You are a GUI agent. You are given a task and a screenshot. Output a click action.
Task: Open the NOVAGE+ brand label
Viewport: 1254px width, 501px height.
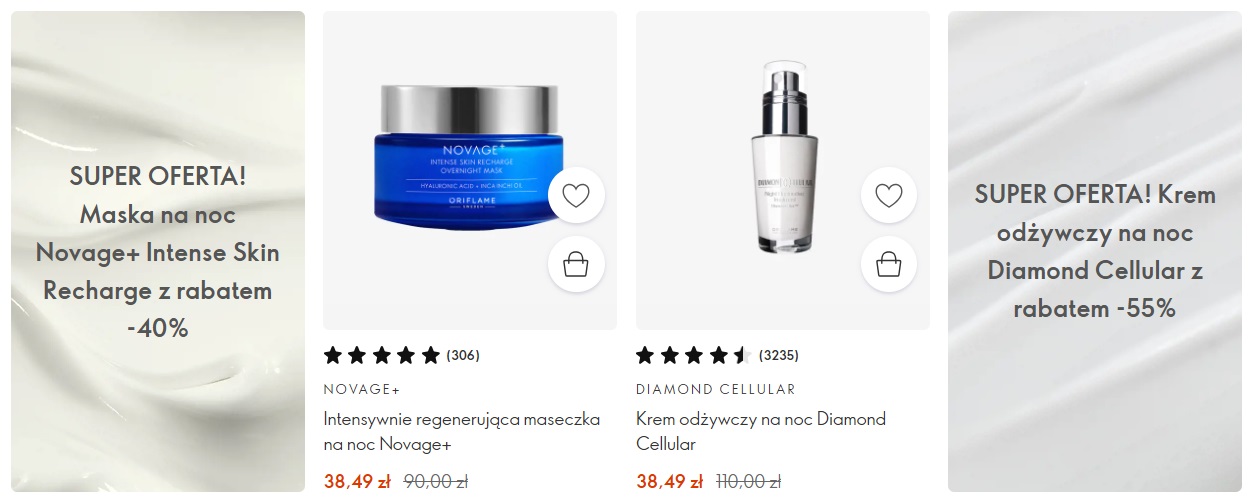pyautogui.click(x=362, y=389)
